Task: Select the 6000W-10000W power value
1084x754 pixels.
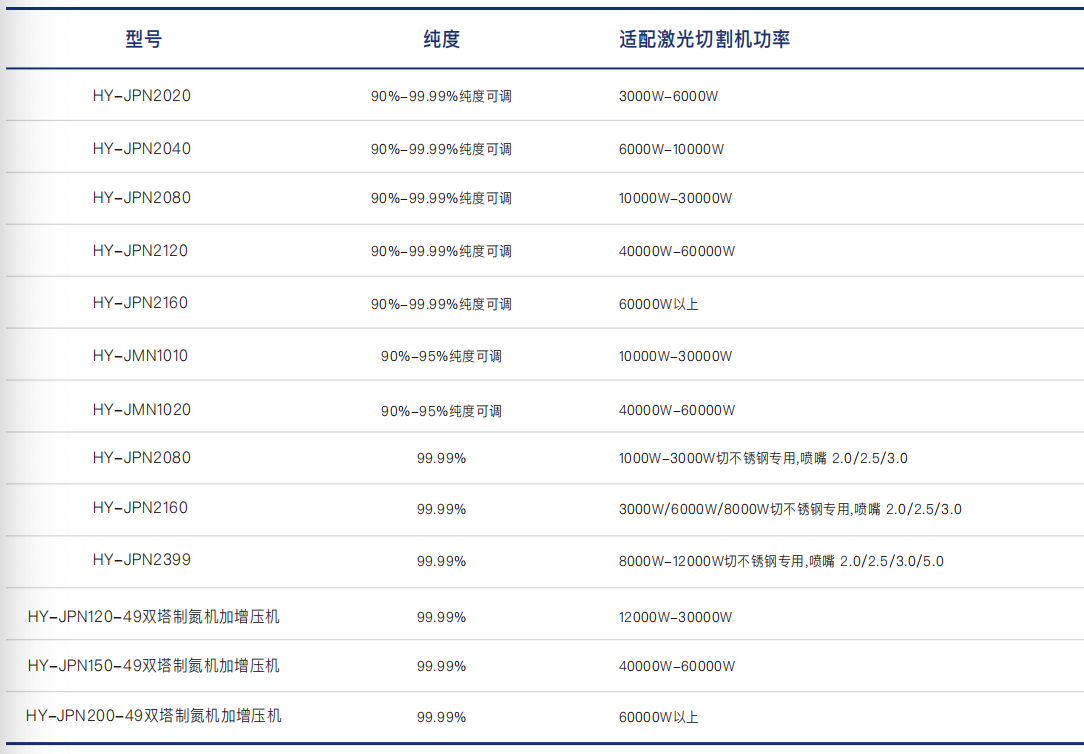Action: click(671, 149)
